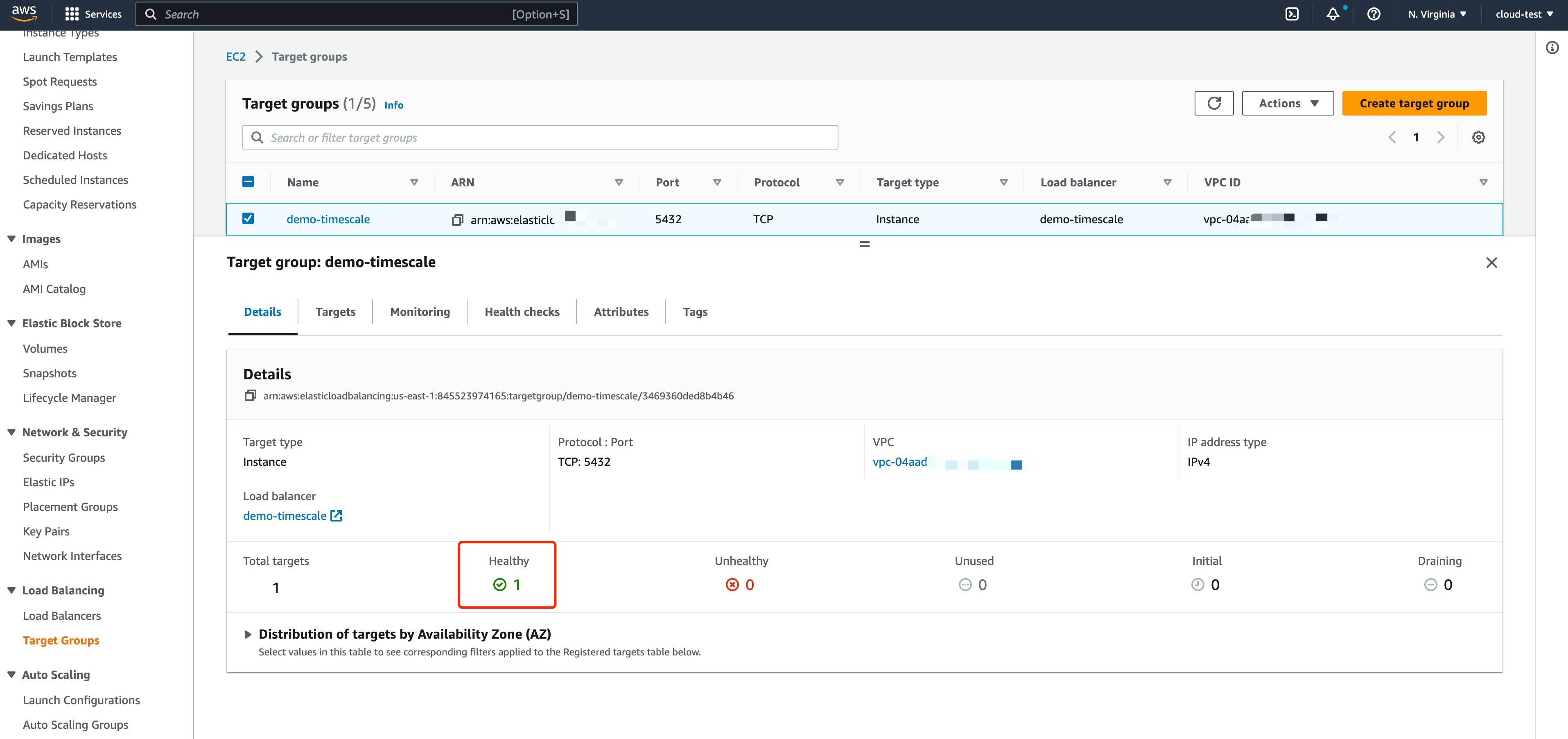Click Create target group button
This screenshot has width=1568, height=739.
click(1414, 103)
